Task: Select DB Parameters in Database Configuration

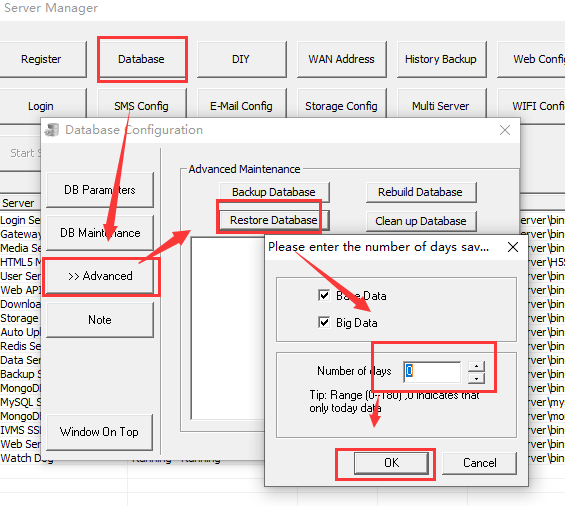Action: 100,190
